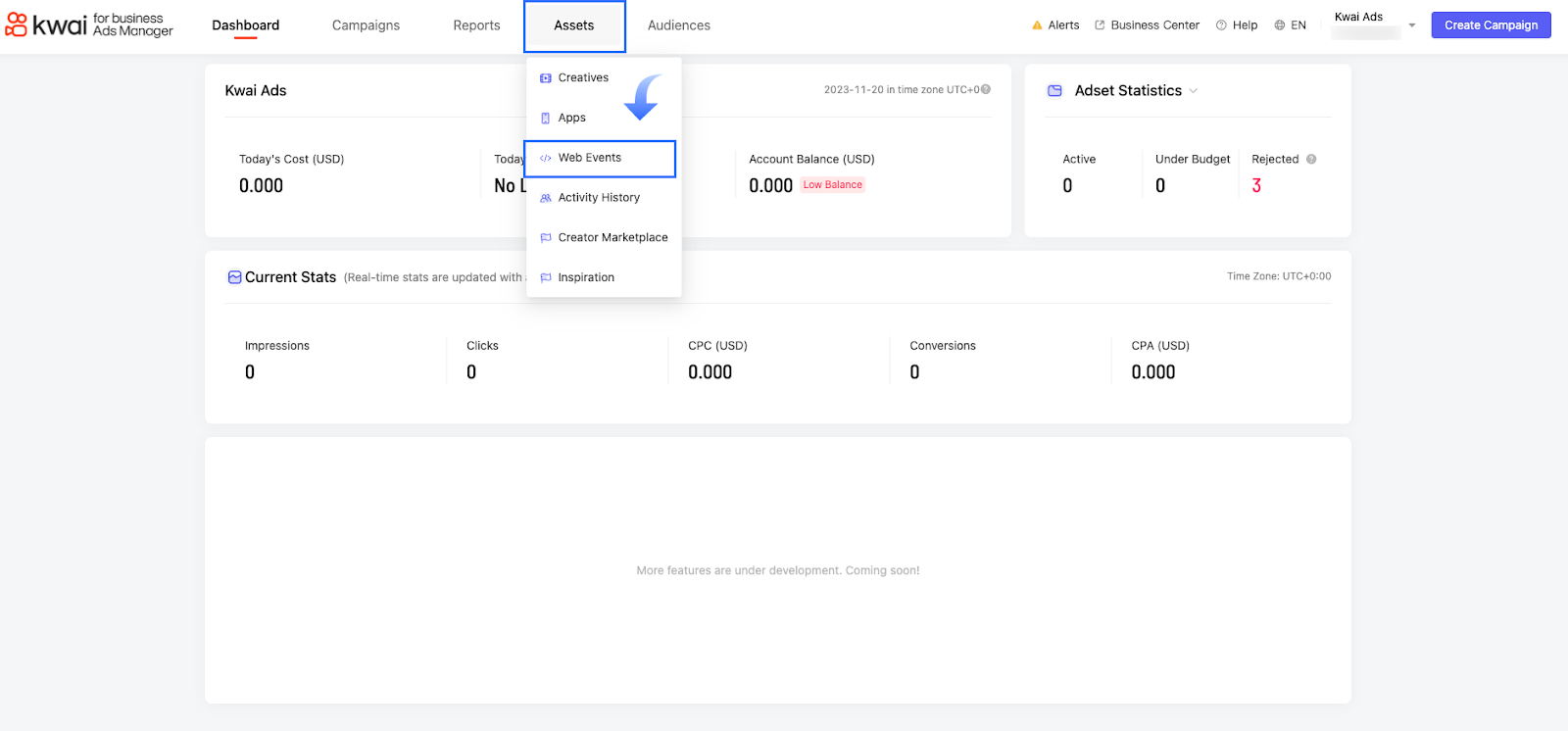This screenshot has width=1568, height=731.
Task: Click the Low Balance badge
Action: coord(832,184)
